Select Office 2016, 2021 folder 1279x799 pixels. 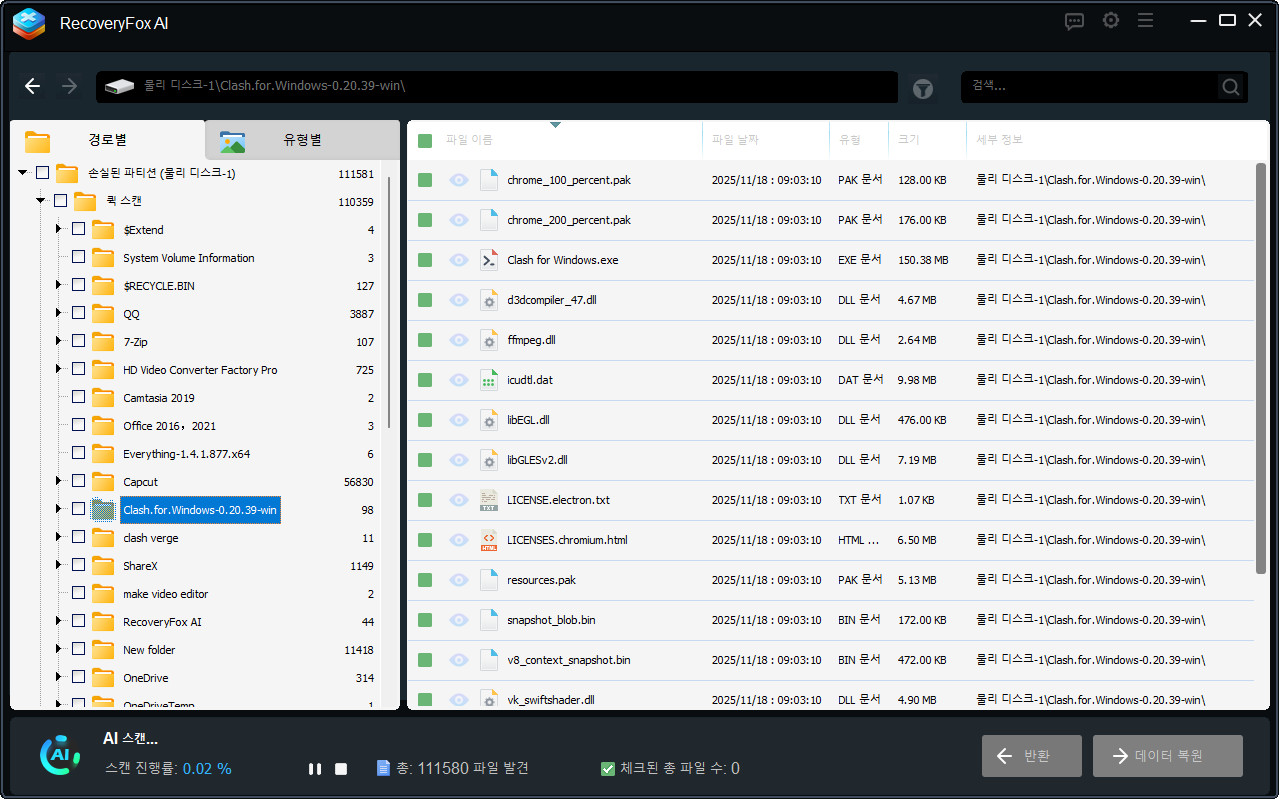pyautogui.click(x=169, y=425)
